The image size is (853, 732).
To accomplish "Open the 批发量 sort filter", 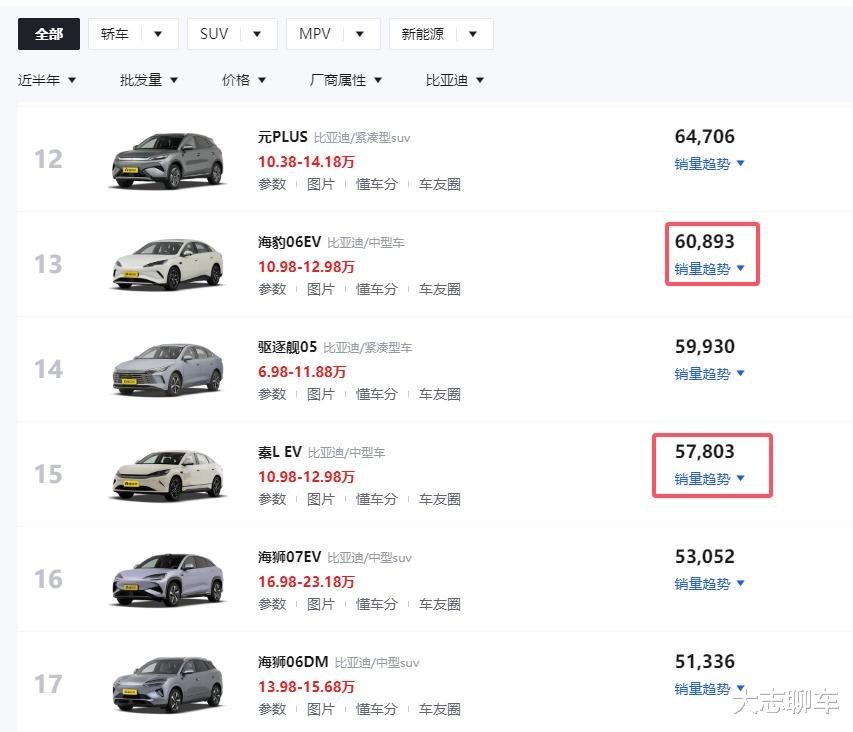I will [149, 80].
